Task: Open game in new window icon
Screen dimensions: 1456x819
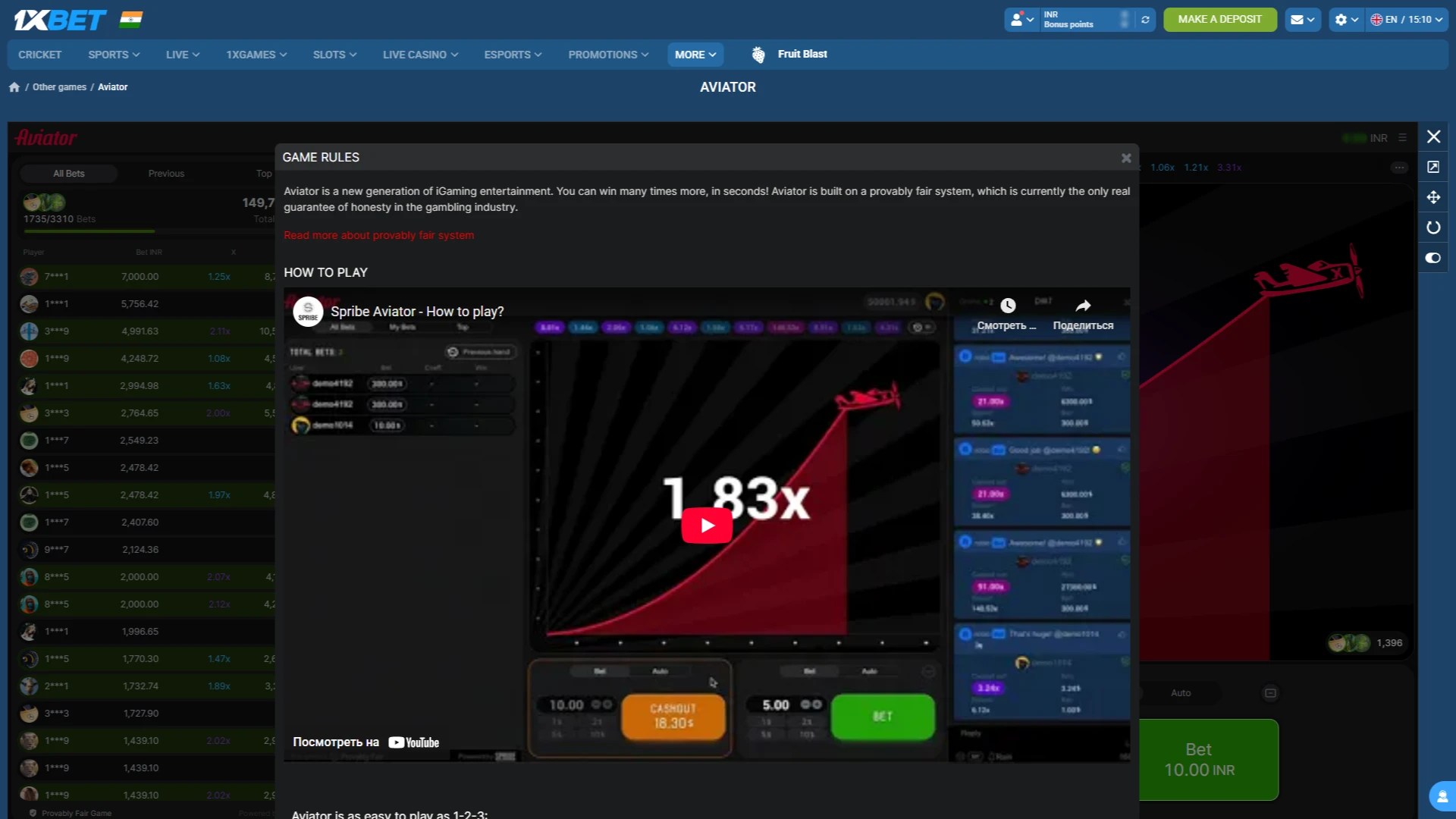Action: (x=1433, y=167)
